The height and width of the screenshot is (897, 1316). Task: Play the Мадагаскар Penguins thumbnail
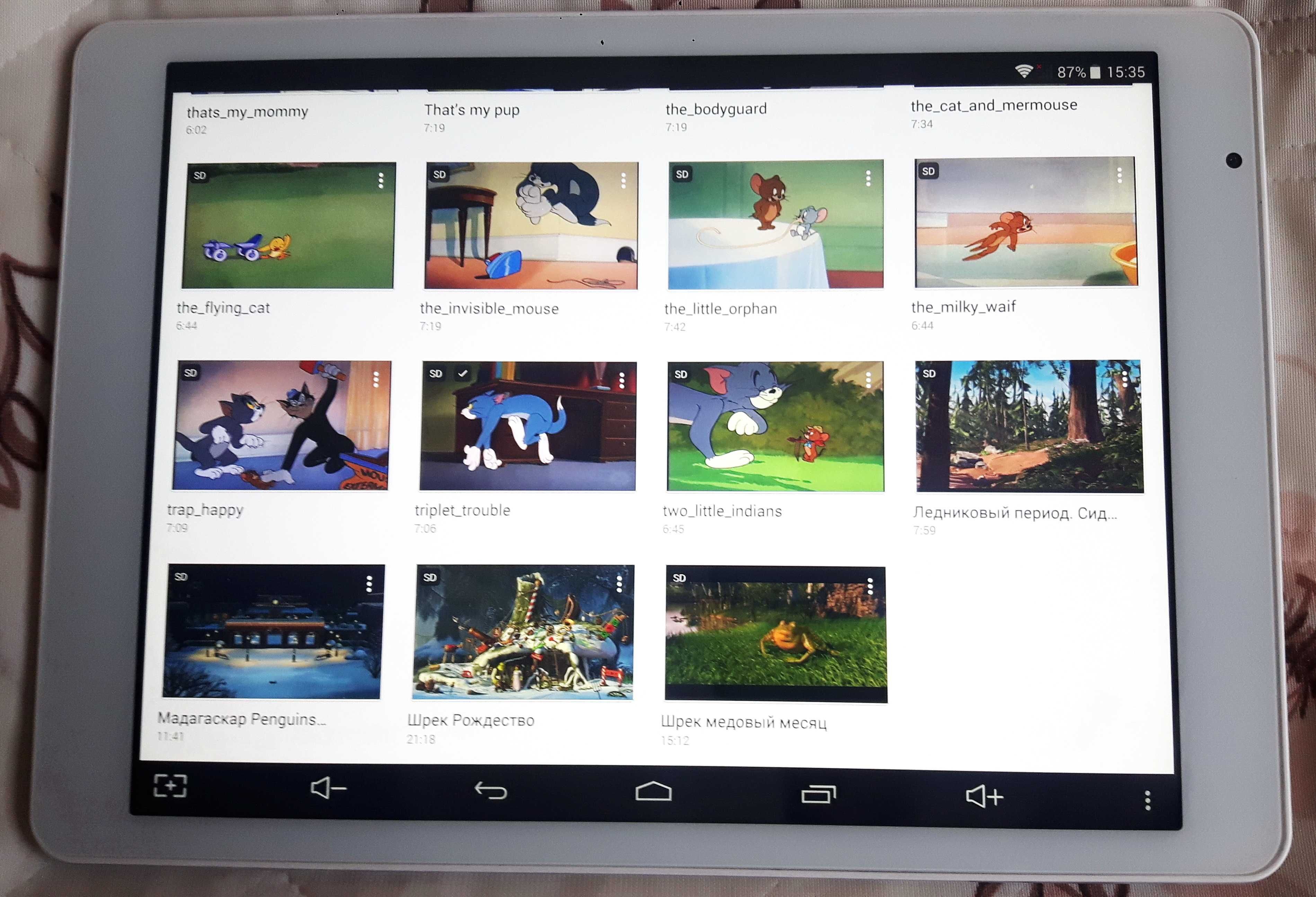click(x=274, y=631)
